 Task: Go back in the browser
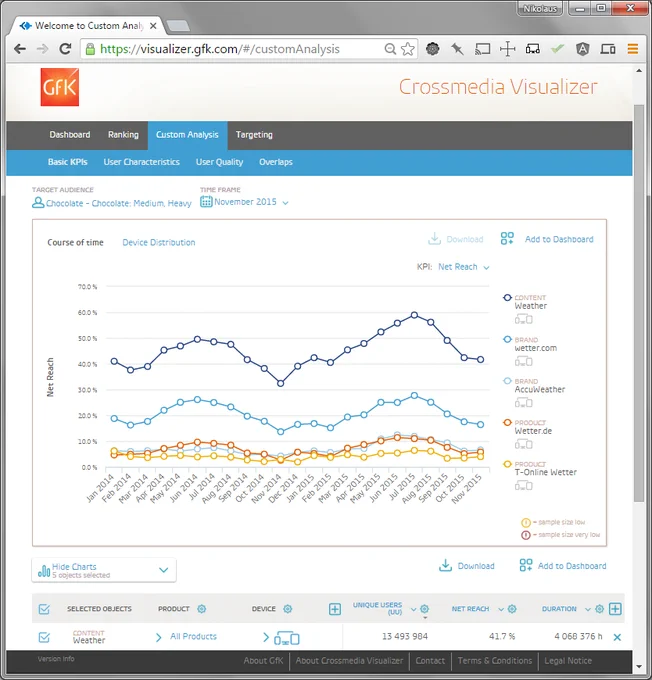[x=20, y=49]
